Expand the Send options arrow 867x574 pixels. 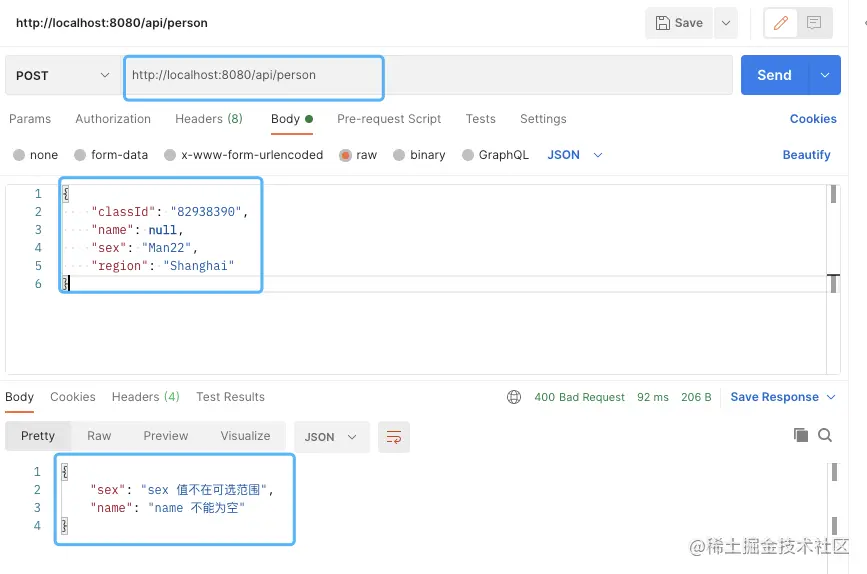pyautogui.click(x=824, y=75)
